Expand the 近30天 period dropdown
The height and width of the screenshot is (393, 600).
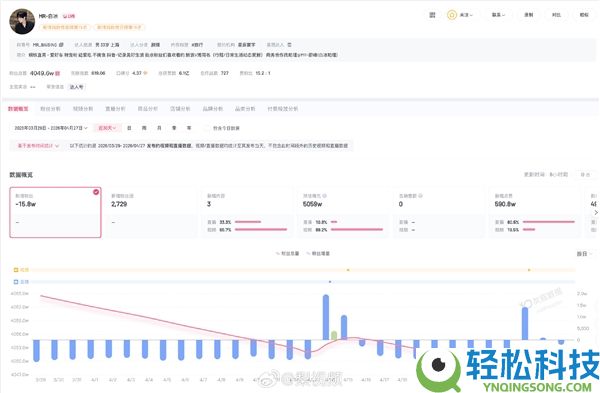click(107, 128)
